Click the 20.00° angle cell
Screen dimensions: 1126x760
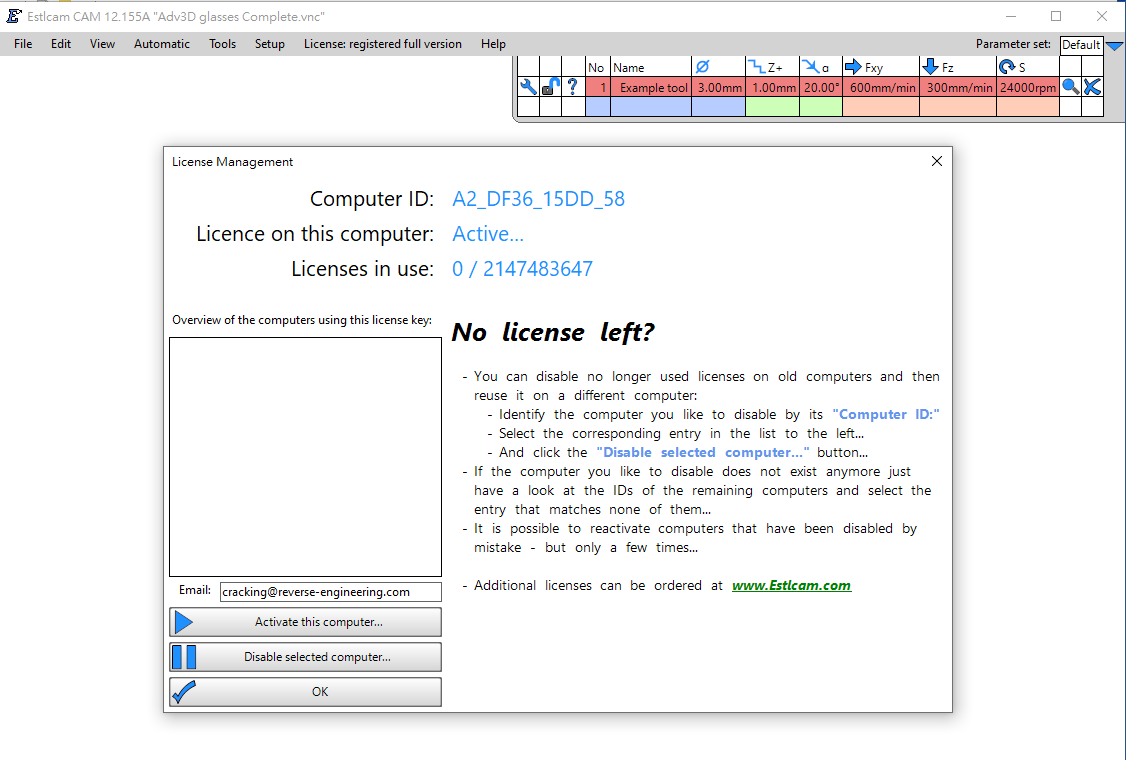click(x=821, y=88)
